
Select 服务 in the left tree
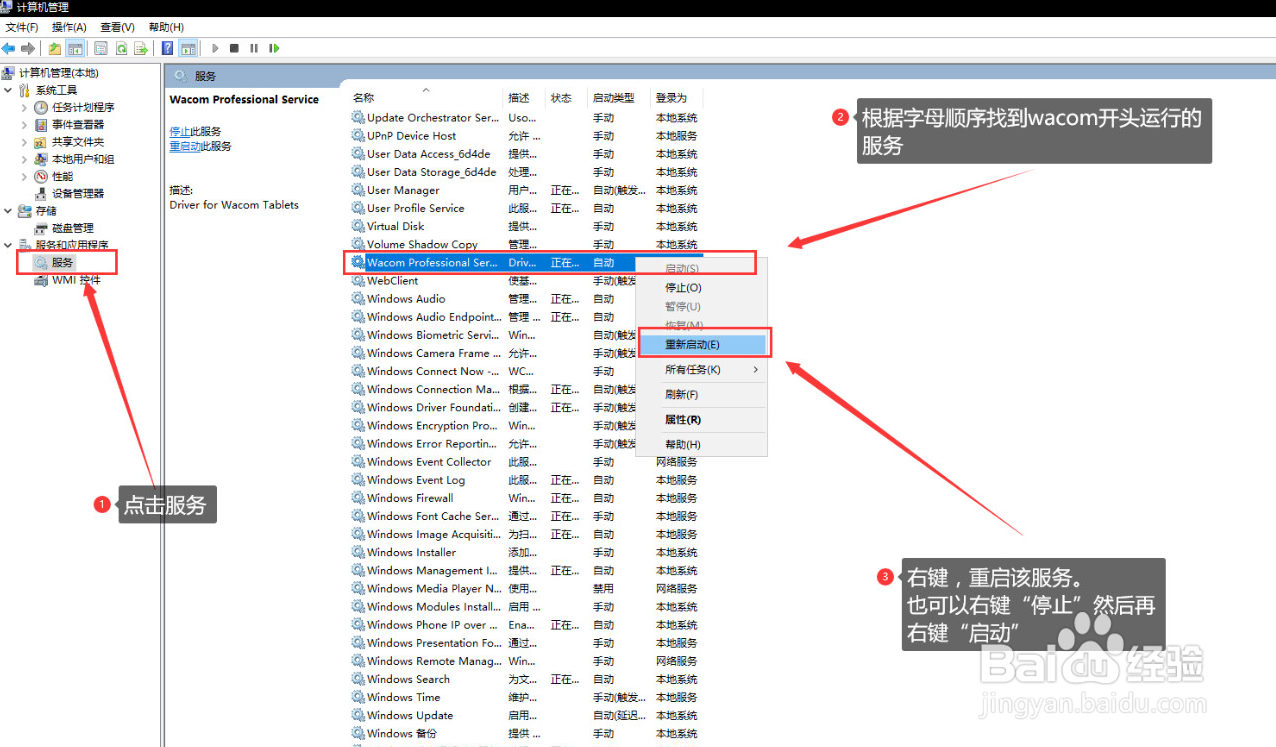(63, 262)
